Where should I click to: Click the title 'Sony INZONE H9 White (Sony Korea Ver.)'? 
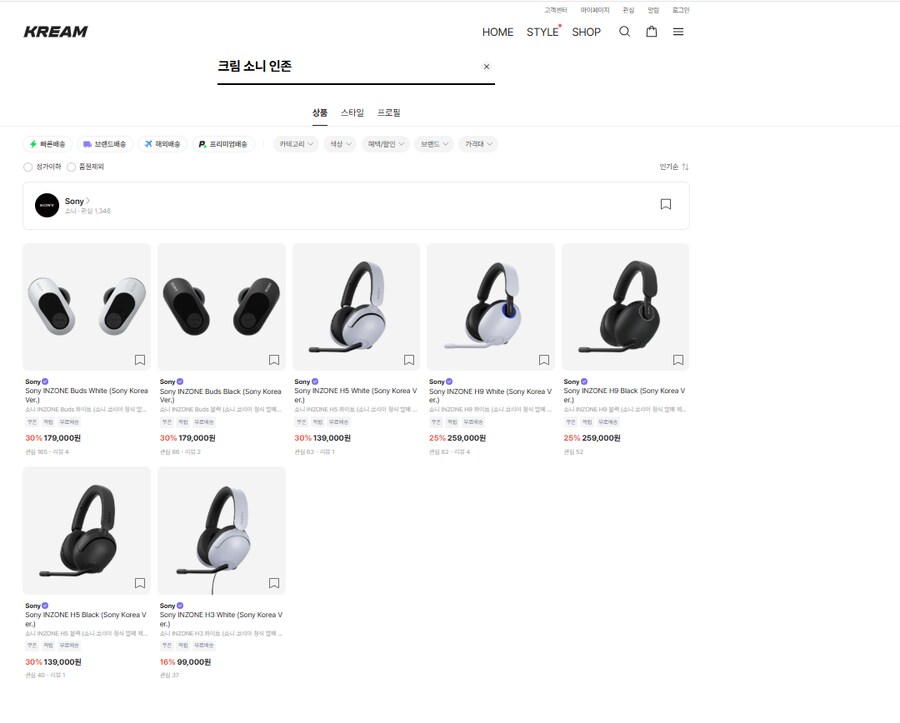click(491, 395)
